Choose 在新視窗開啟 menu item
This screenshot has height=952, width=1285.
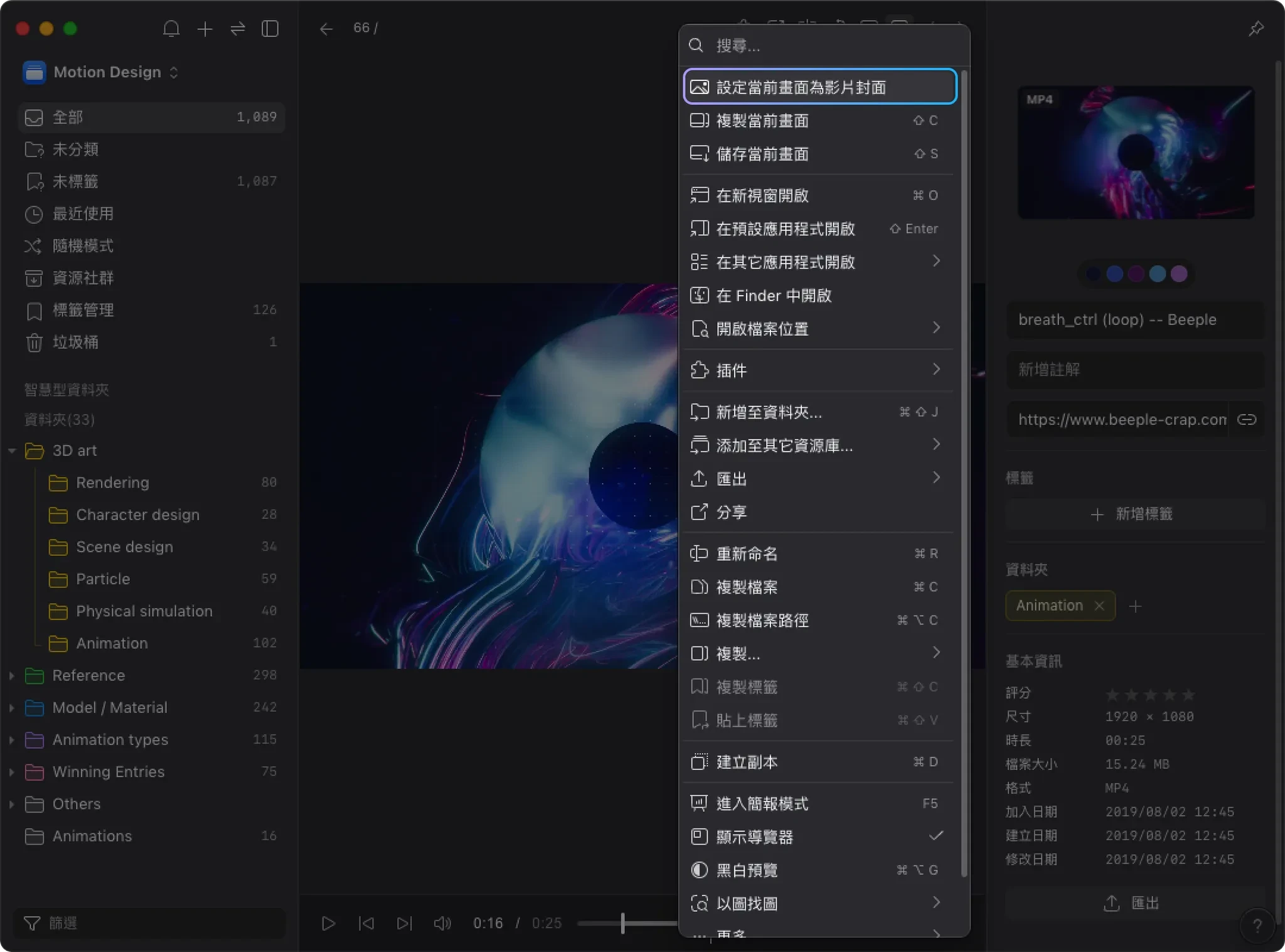point(819,195)
